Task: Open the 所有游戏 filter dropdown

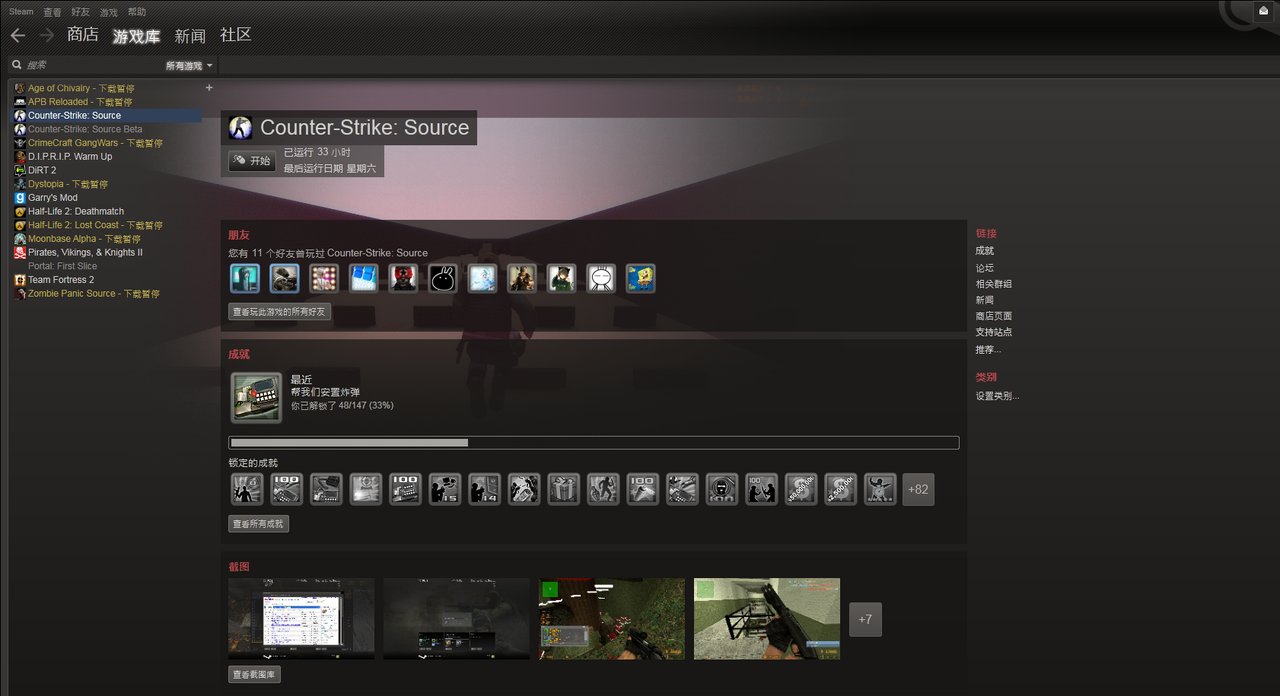Action: pos(189,65)
